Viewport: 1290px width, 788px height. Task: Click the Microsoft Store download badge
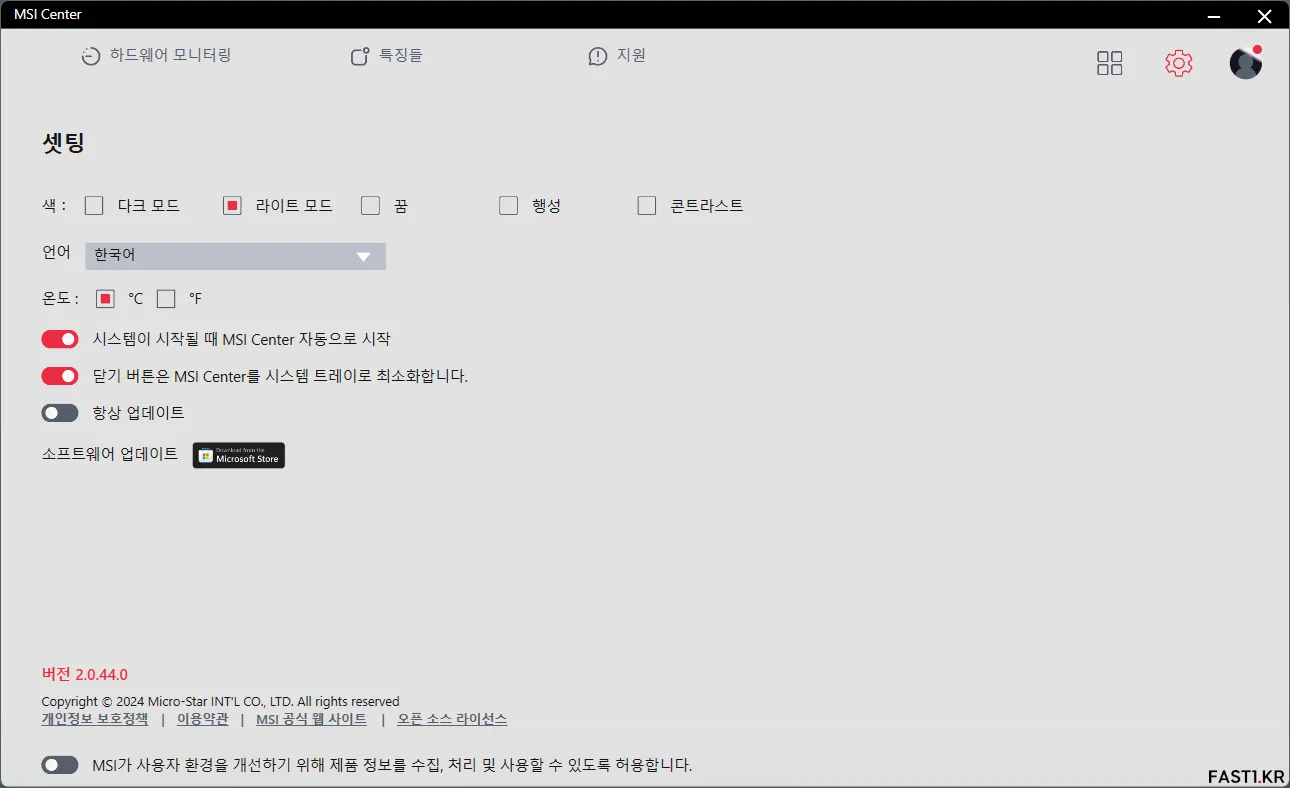[x=239, y=455]
